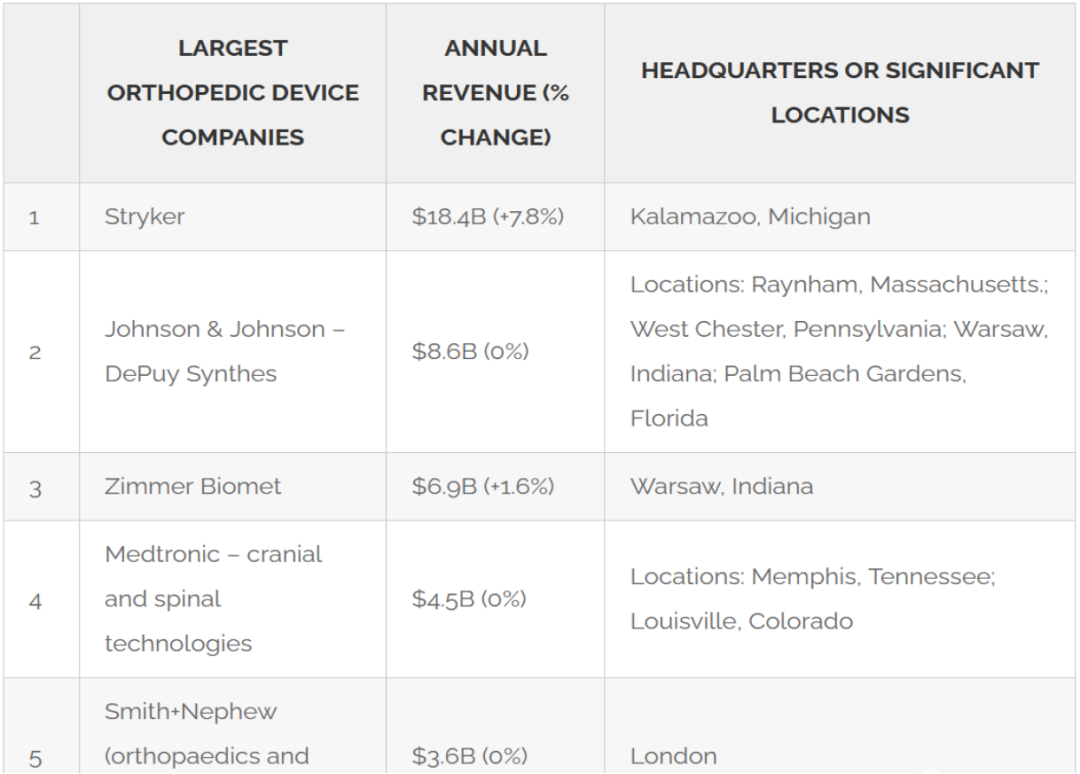Click the $4.5B (0%) revenue cell
The height and width of the screenshot is (774, 1080).
tap(495, 599)
